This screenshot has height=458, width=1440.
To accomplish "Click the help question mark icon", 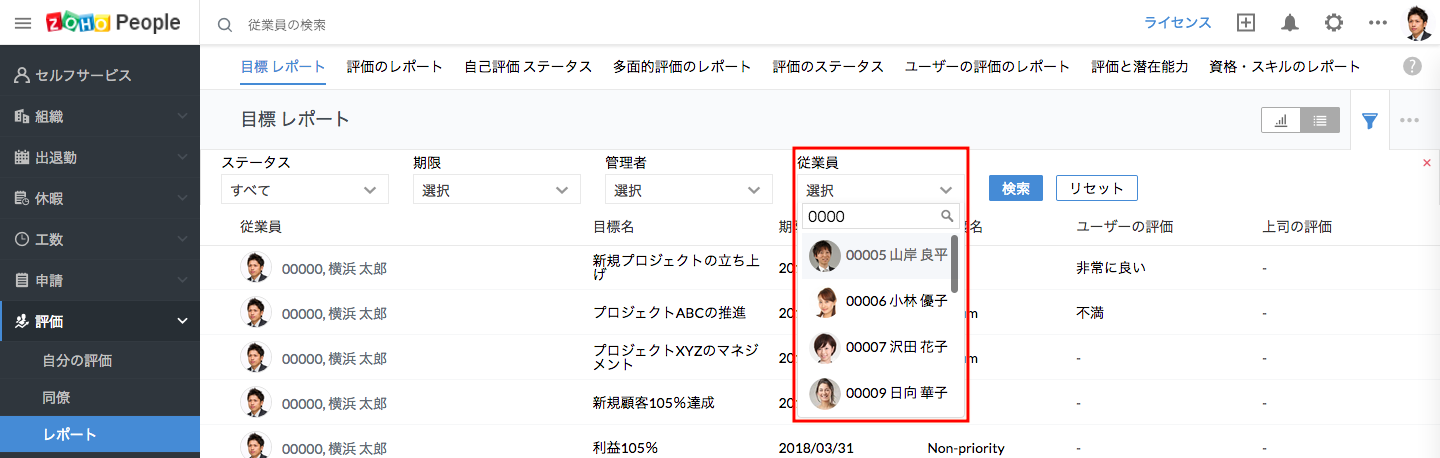I will [1412, 66].
